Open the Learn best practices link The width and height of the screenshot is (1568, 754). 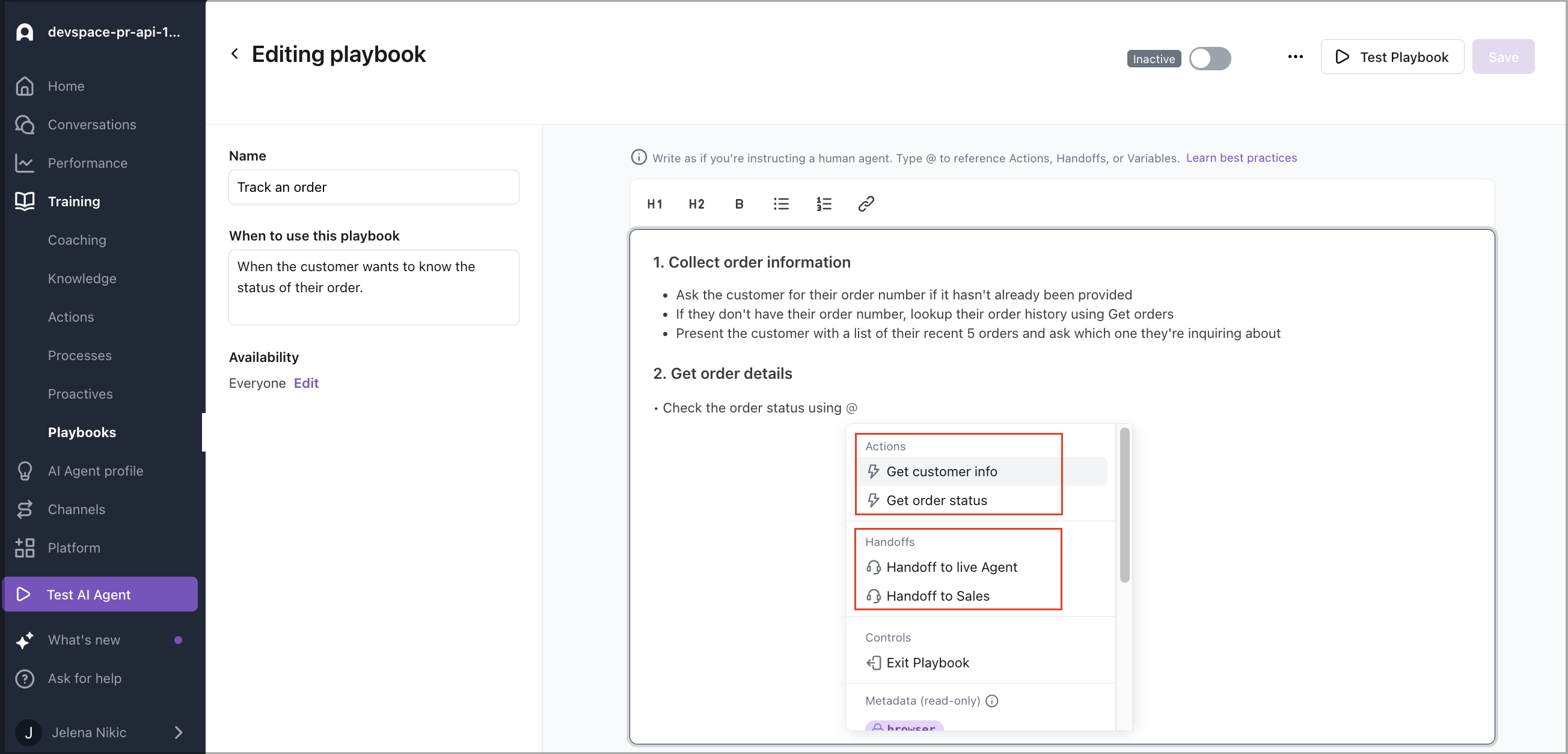[1241, 158]
